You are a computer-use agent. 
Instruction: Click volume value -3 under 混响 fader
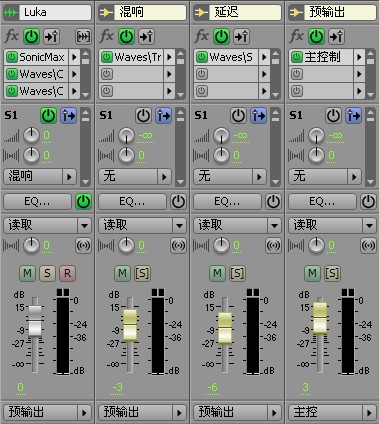pos(118,388)
